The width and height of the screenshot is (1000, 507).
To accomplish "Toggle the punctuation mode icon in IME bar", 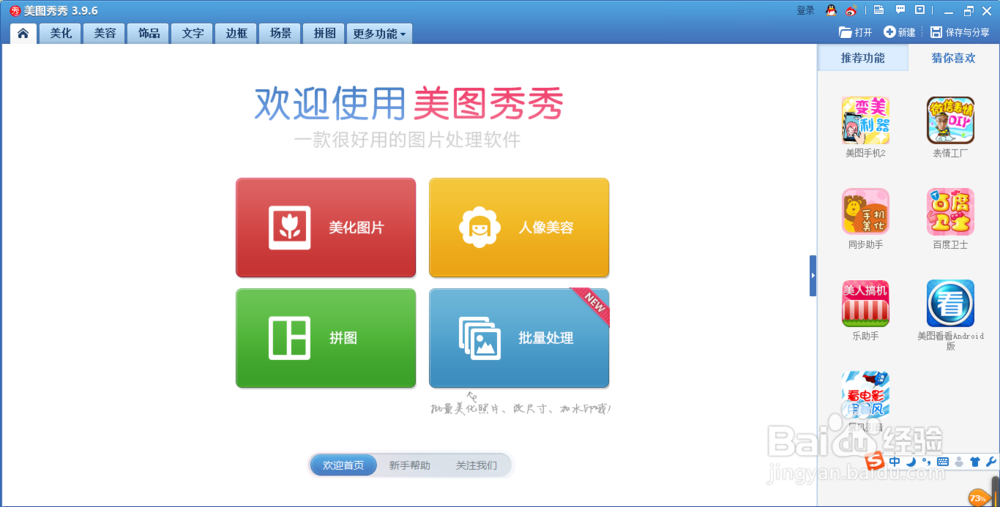I will coord(926,461).
